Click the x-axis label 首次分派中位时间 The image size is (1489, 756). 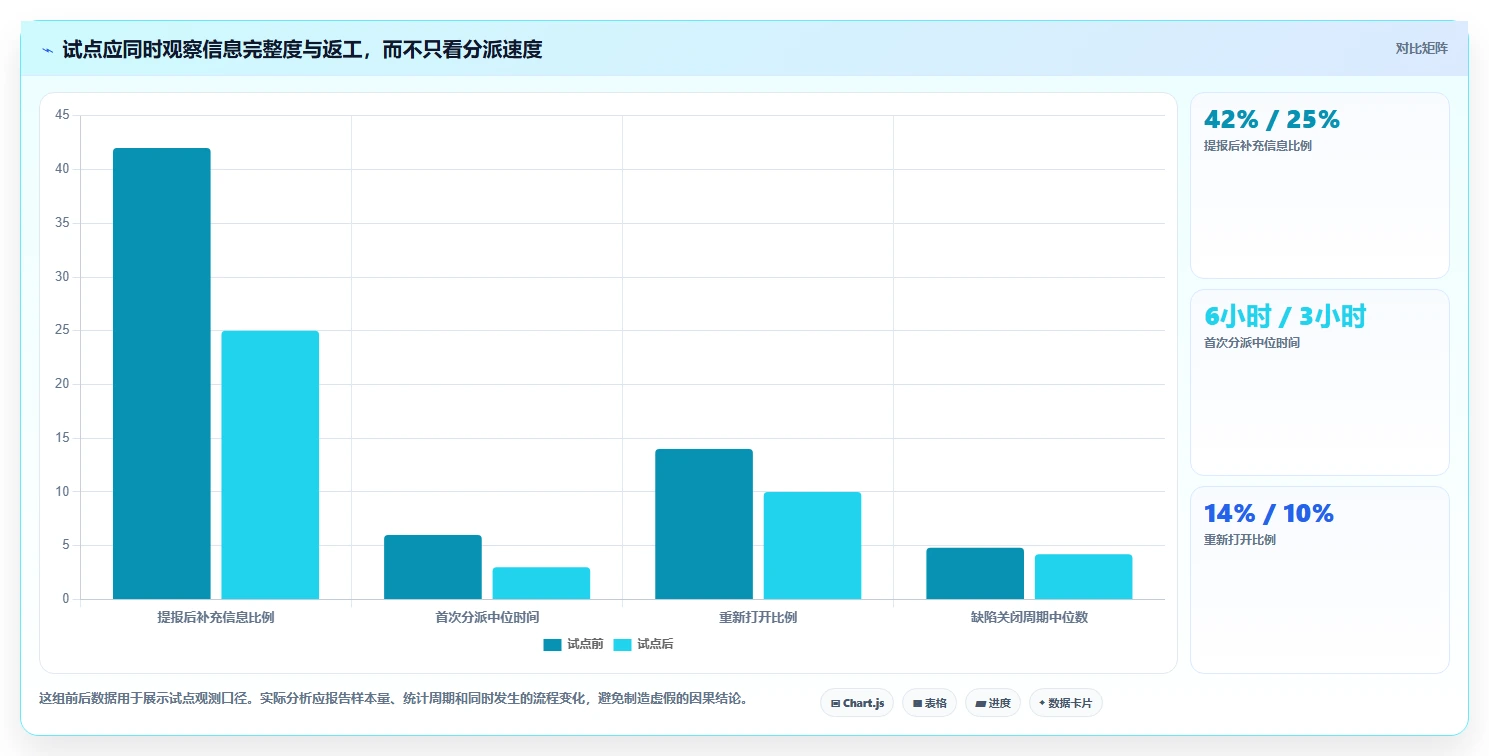487,617
